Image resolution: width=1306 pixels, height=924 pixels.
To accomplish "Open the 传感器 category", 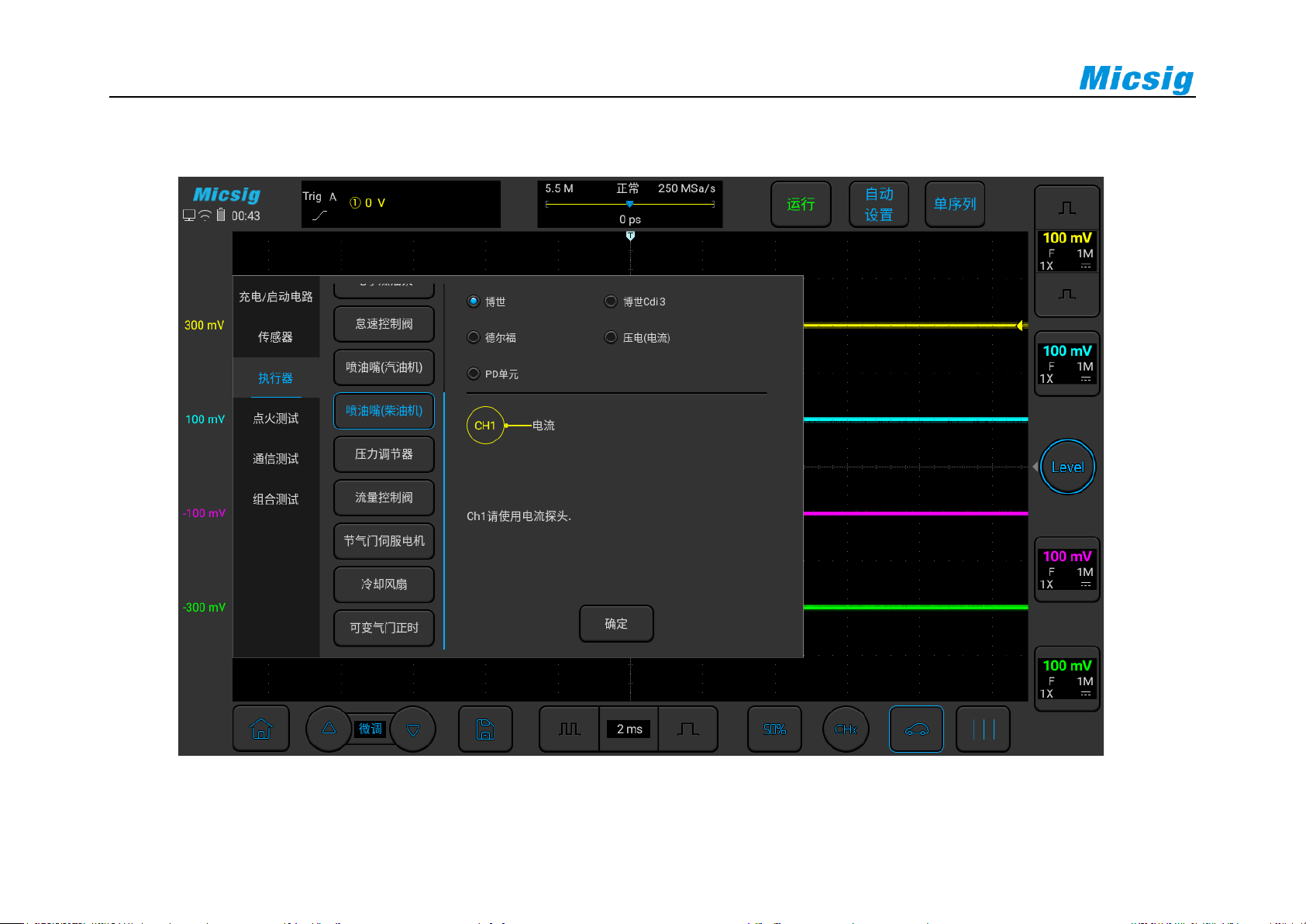I will (x=276, y=337).
